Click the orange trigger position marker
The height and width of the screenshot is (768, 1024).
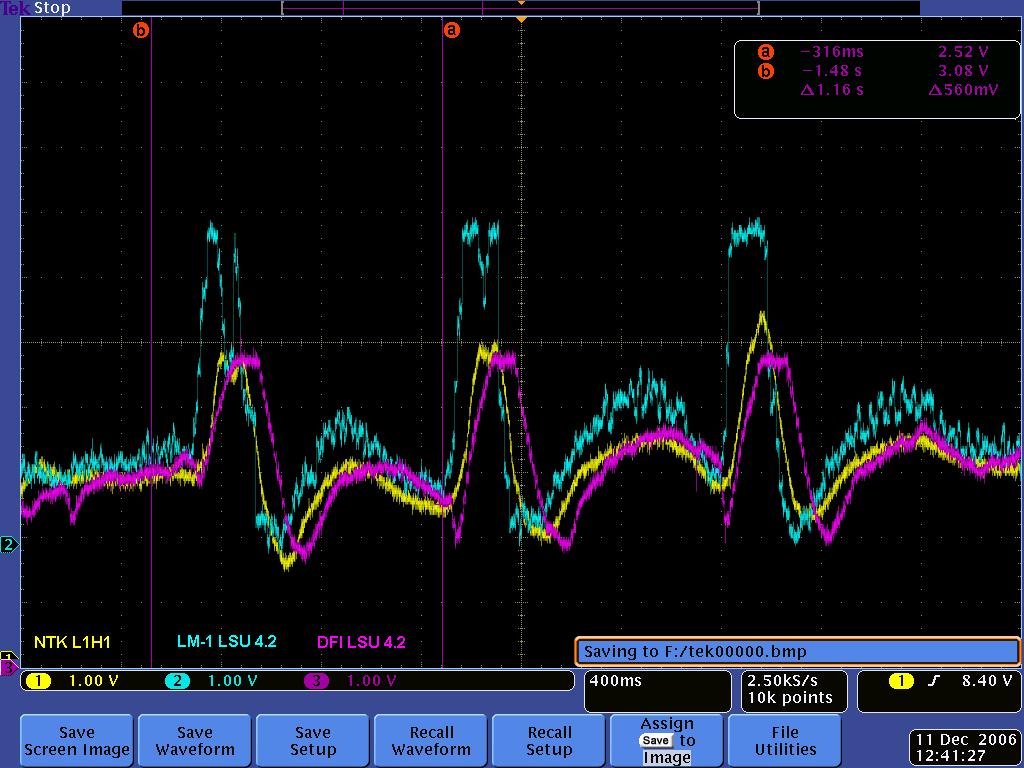coord(520,18)
